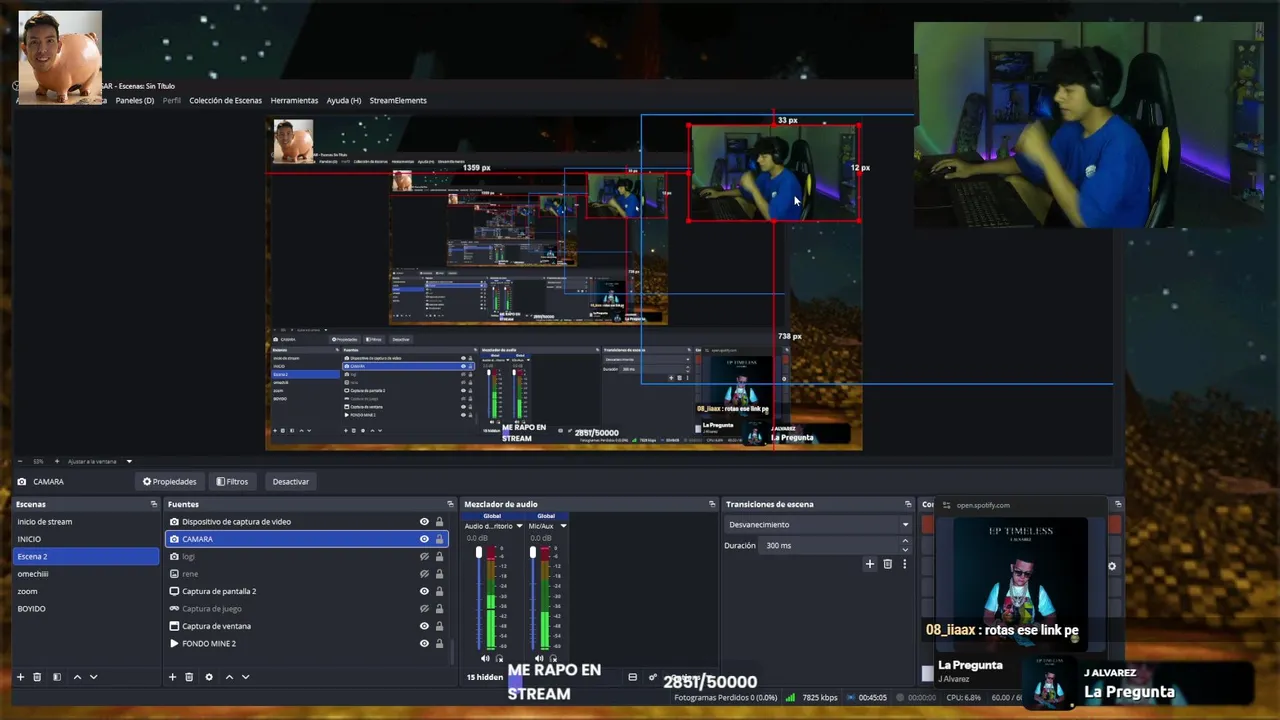This screenshot has height=720, width=1280.
Task: Toggle lock on CAMARA source
Action: 439,539
